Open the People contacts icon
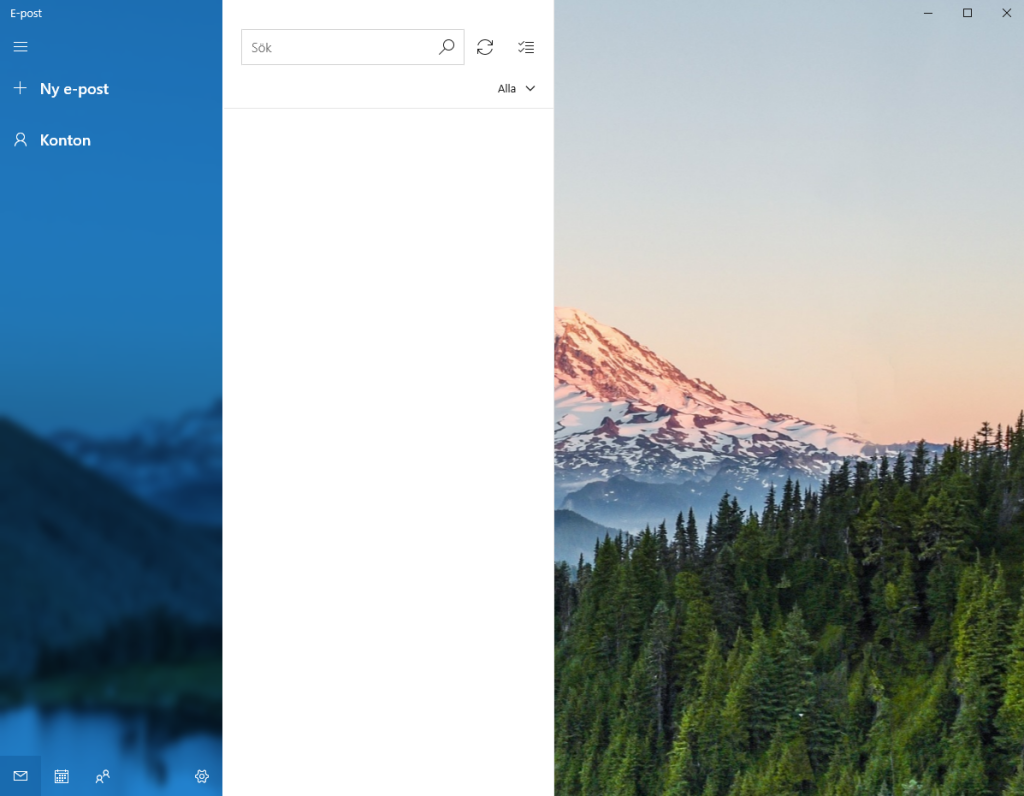This screenshot has width=1024, height=796. pos(103,776)
